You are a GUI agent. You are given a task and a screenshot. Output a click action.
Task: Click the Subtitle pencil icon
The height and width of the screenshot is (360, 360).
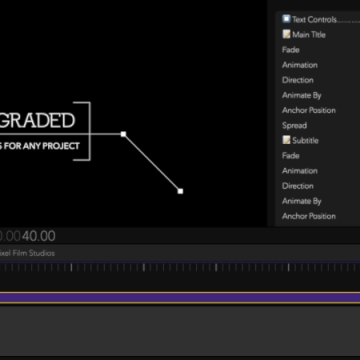pyautogui.click(x=286, y=140)
